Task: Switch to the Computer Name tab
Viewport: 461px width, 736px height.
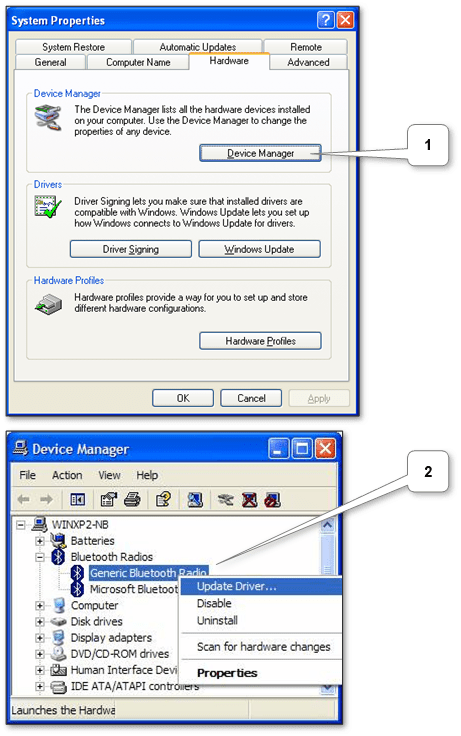Action: [x=138, y=62]
